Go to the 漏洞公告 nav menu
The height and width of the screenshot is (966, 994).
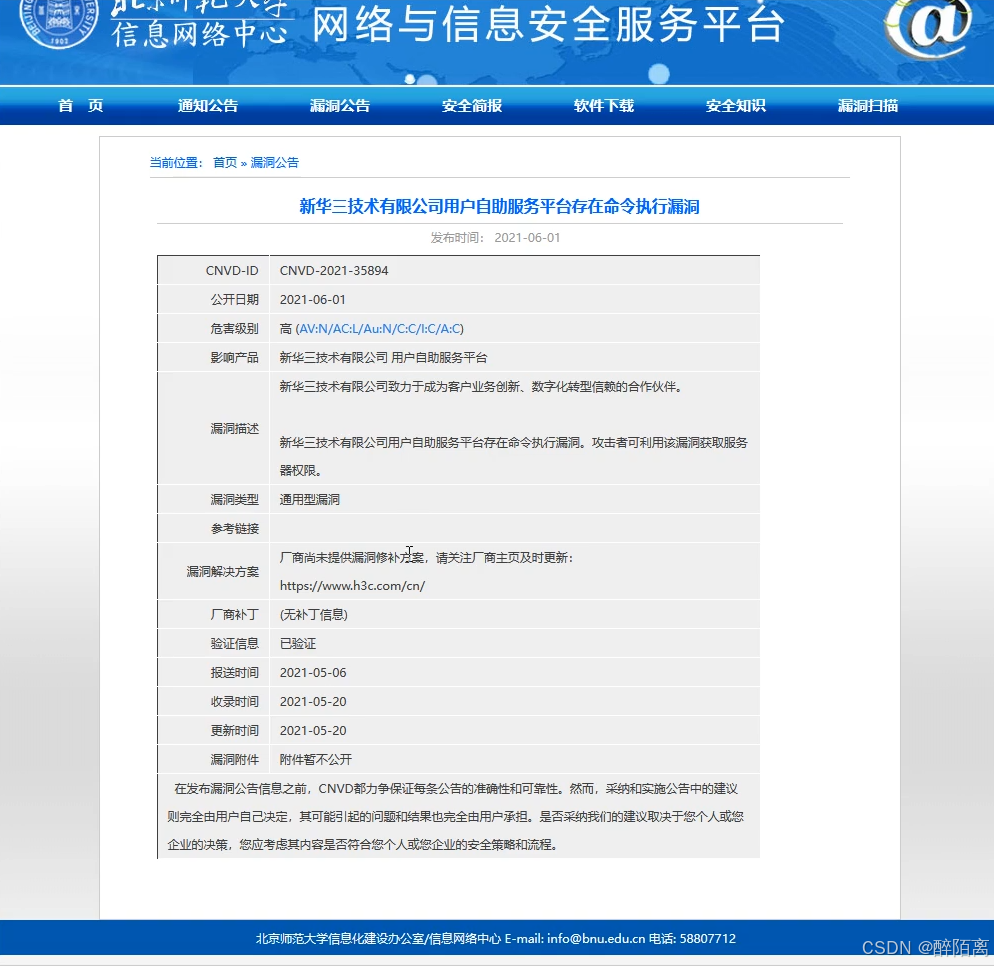pos(340,106)
